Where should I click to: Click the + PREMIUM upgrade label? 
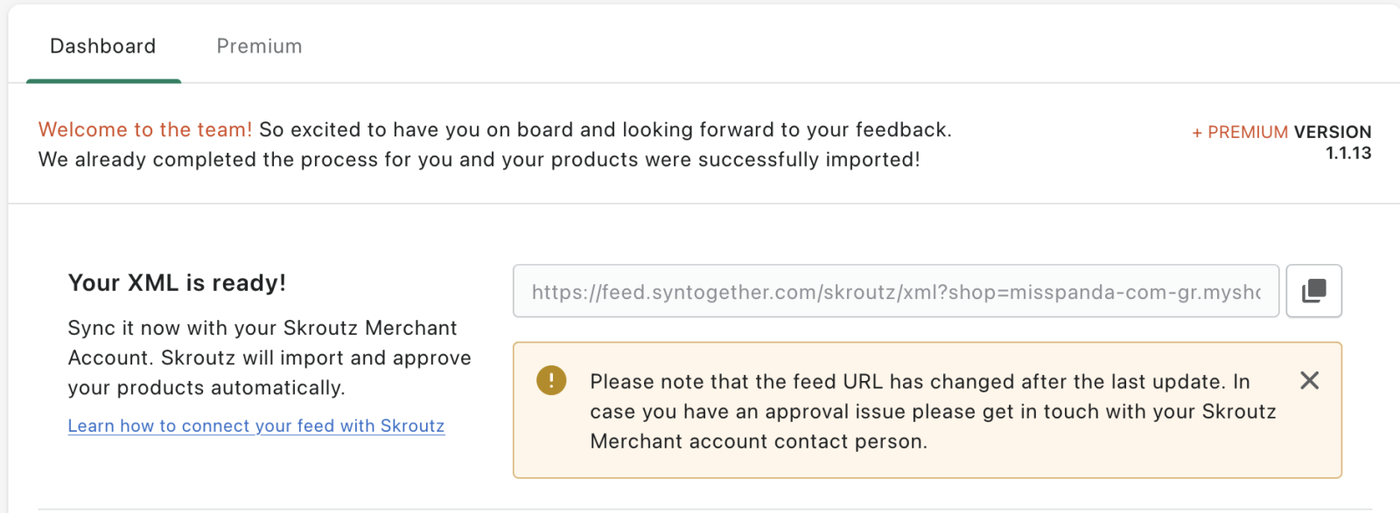(1239, 132)
